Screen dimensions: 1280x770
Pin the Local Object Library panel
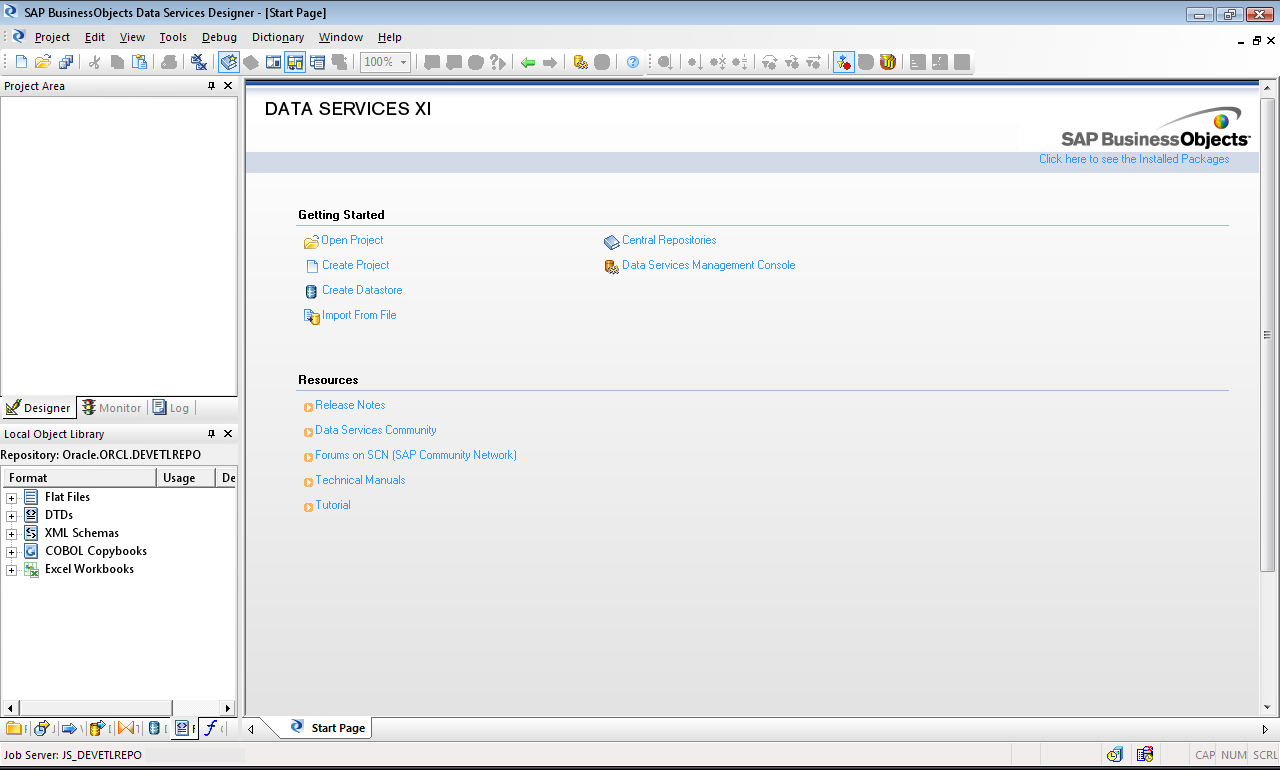[x=211, y=434]
